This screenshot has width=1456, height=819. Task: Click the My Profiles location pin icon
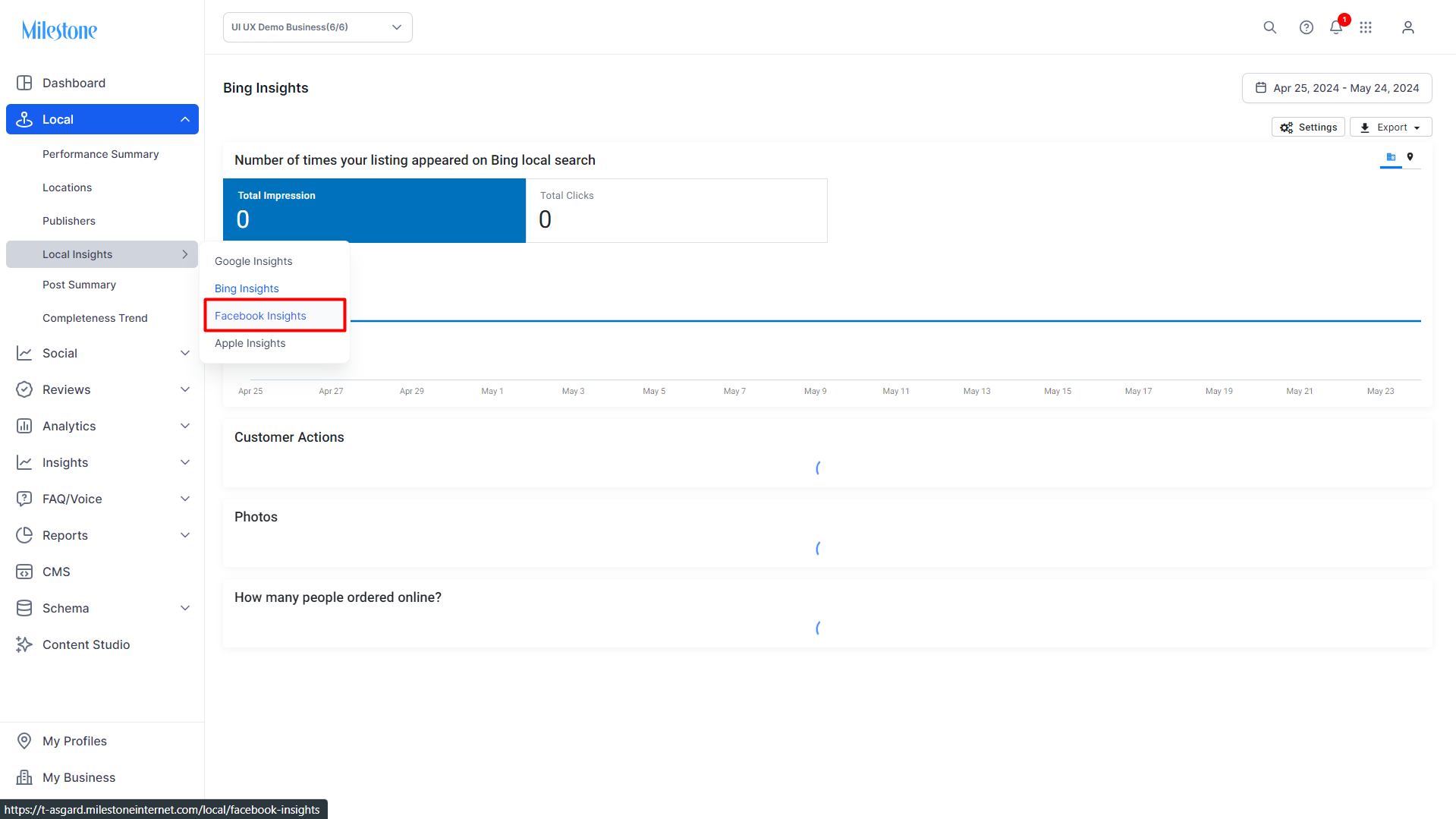click(x=24, y=741)
